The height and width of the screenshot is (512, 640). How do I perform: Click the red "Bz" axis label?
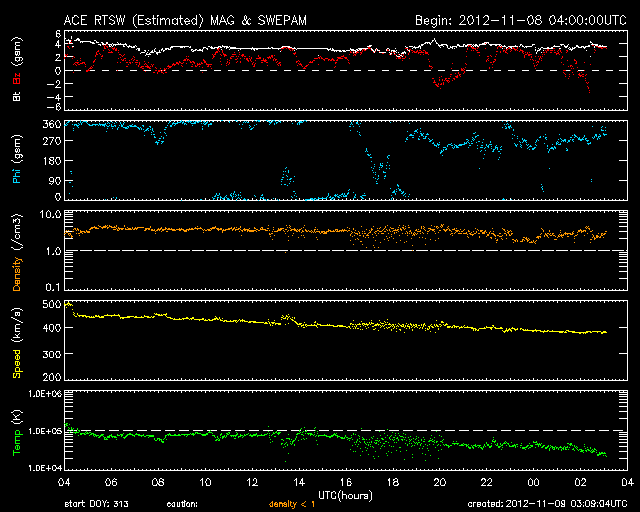pos(17,79)
